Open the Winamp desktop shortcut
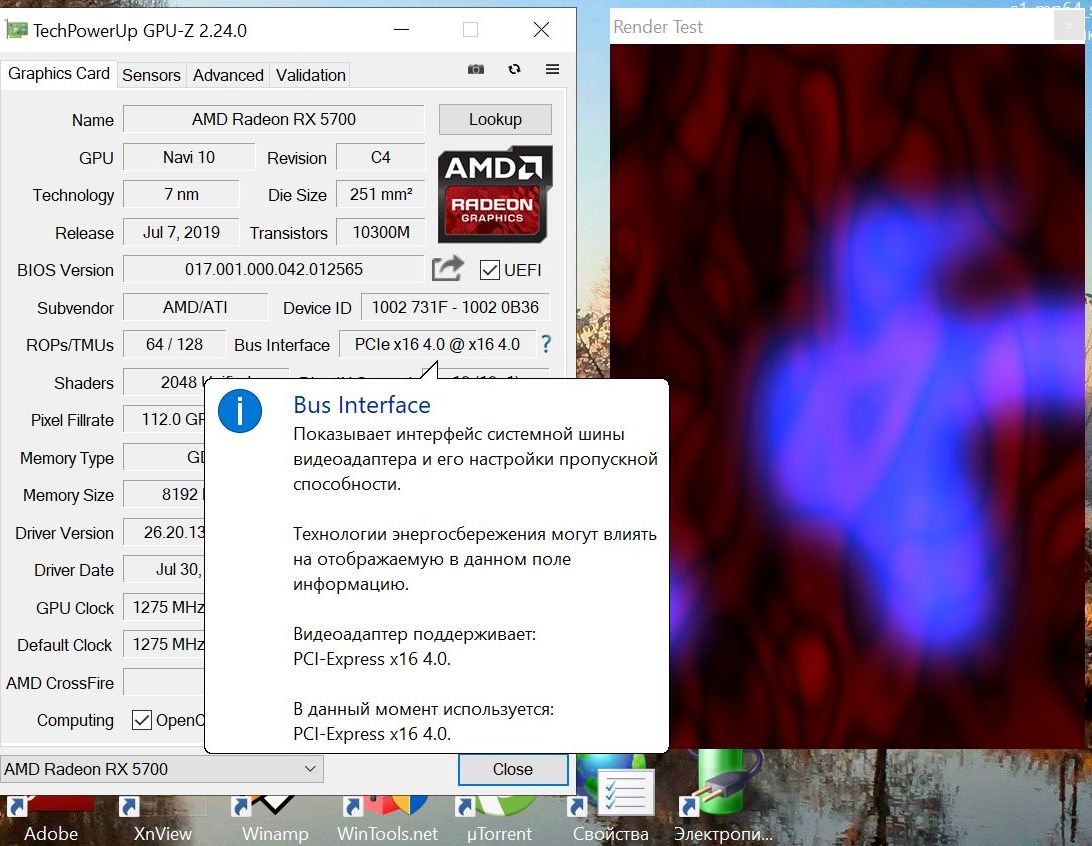Viewport: 1092px width, 846px height. point(274,822)
